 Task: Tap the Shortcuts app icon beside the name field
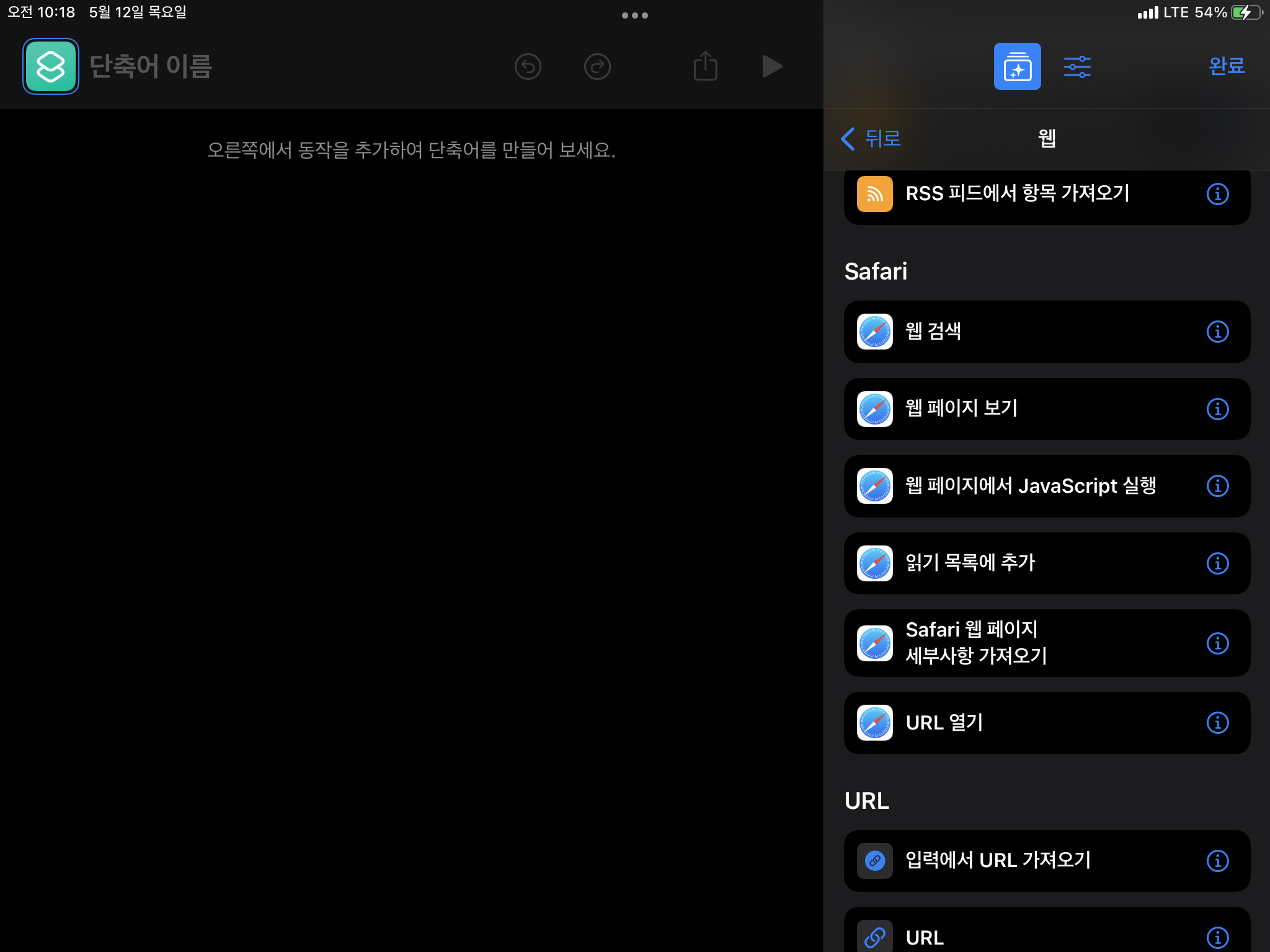coord(50,66)
